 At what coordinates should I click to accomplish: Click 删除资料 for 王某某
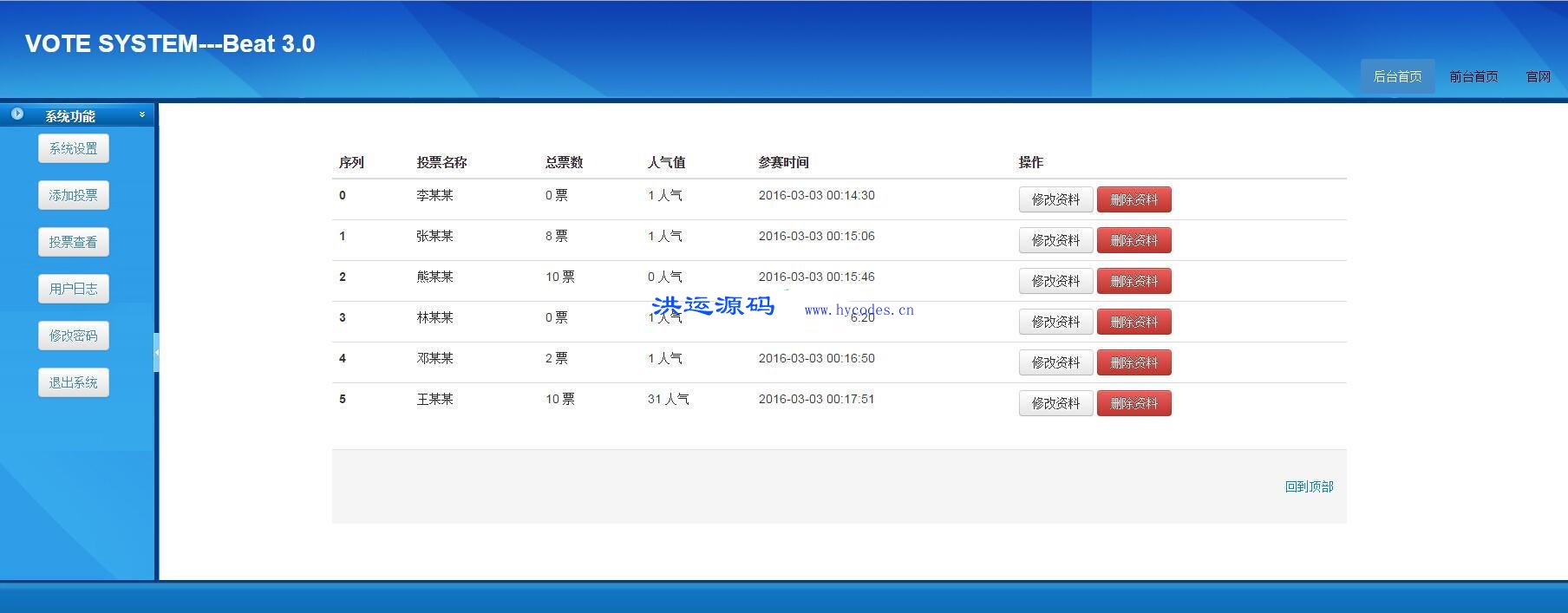[1134, 403]
